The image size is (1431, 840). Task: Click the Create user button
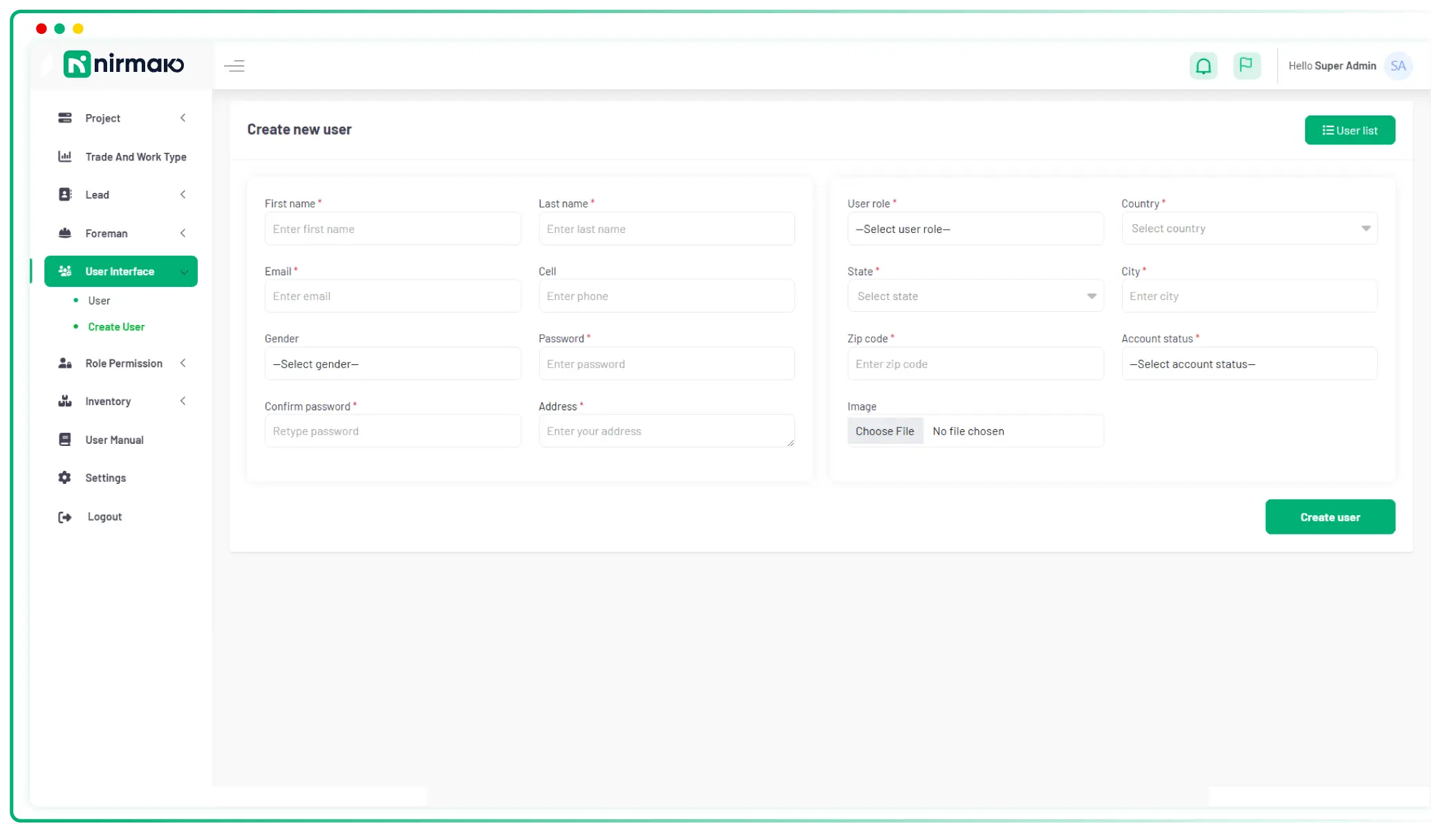pyautogui.click(x=1329, y=516)
